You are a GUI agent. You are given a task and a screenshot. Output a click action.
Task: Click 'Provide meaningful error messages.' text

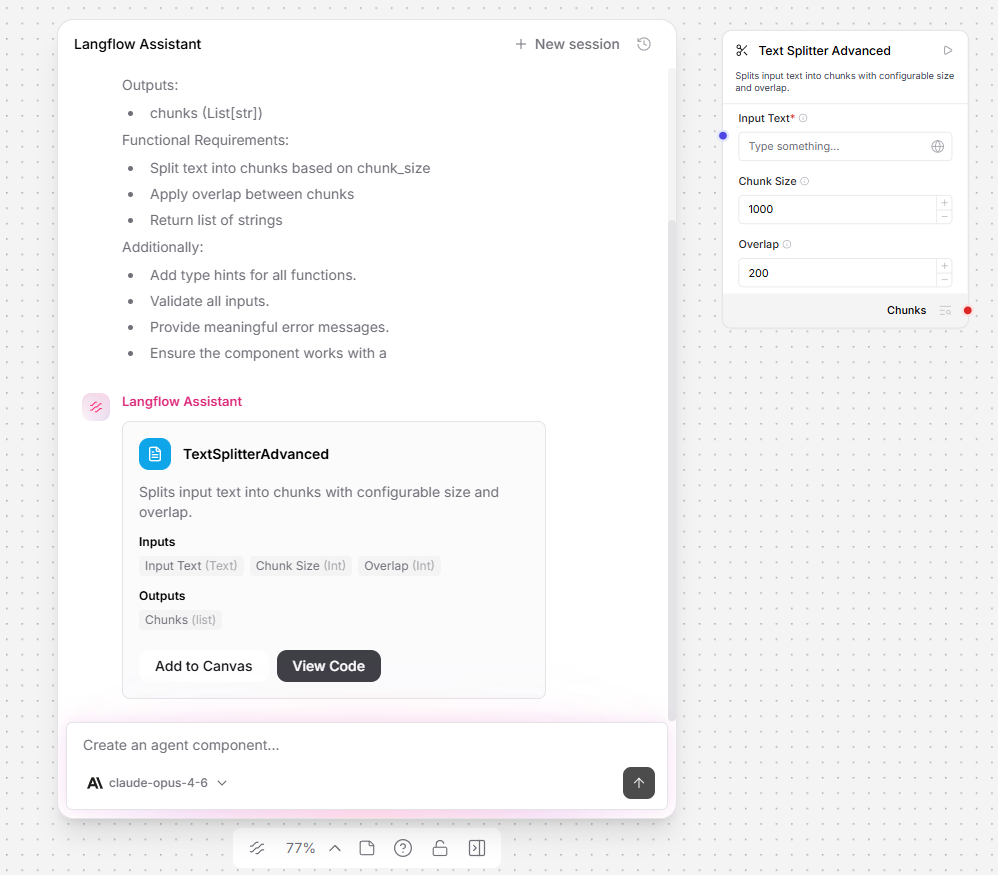click(269, 327)
